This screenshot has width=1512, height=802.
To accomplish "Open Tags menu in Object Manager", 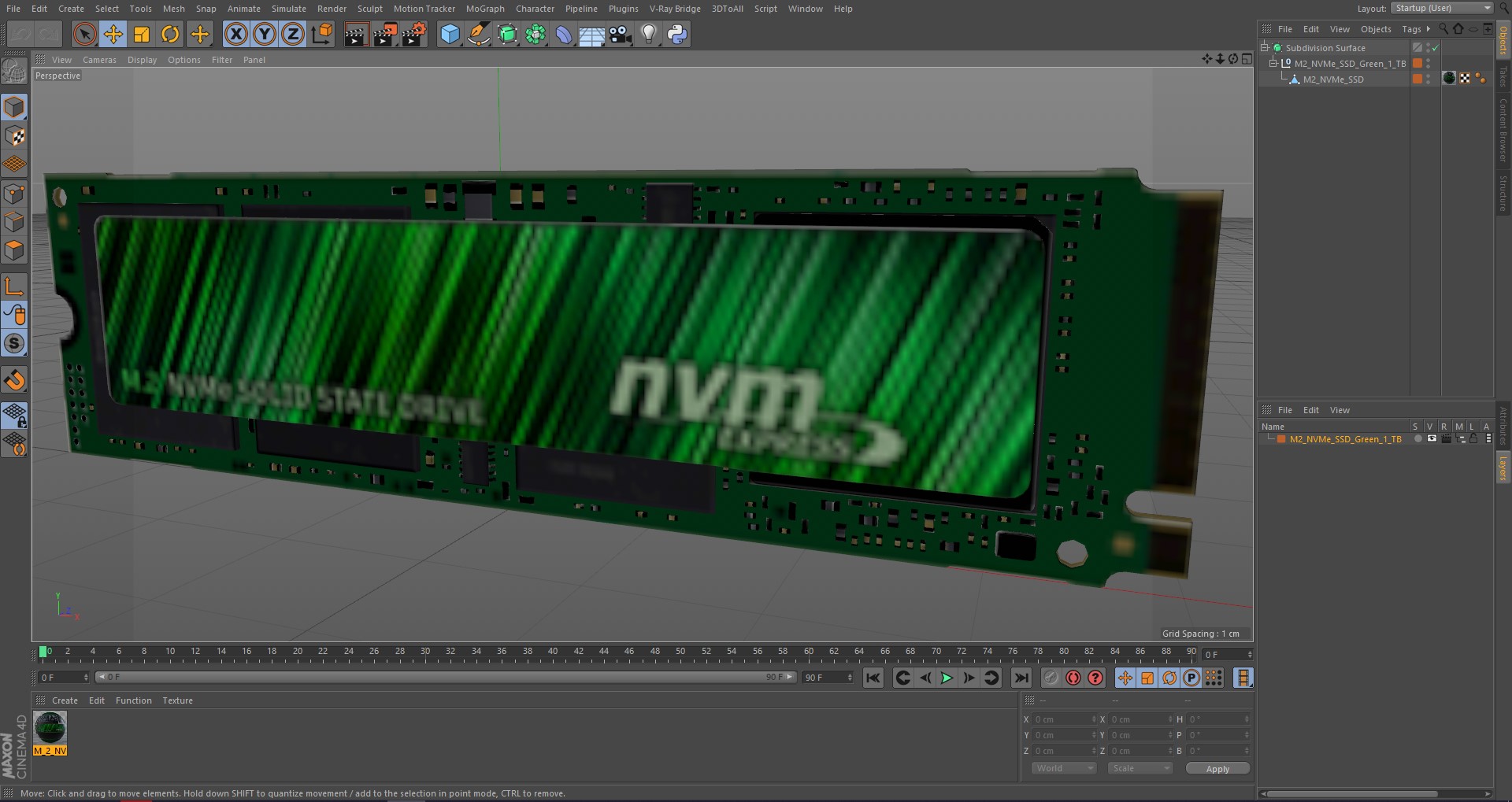I will (1411, 29).
